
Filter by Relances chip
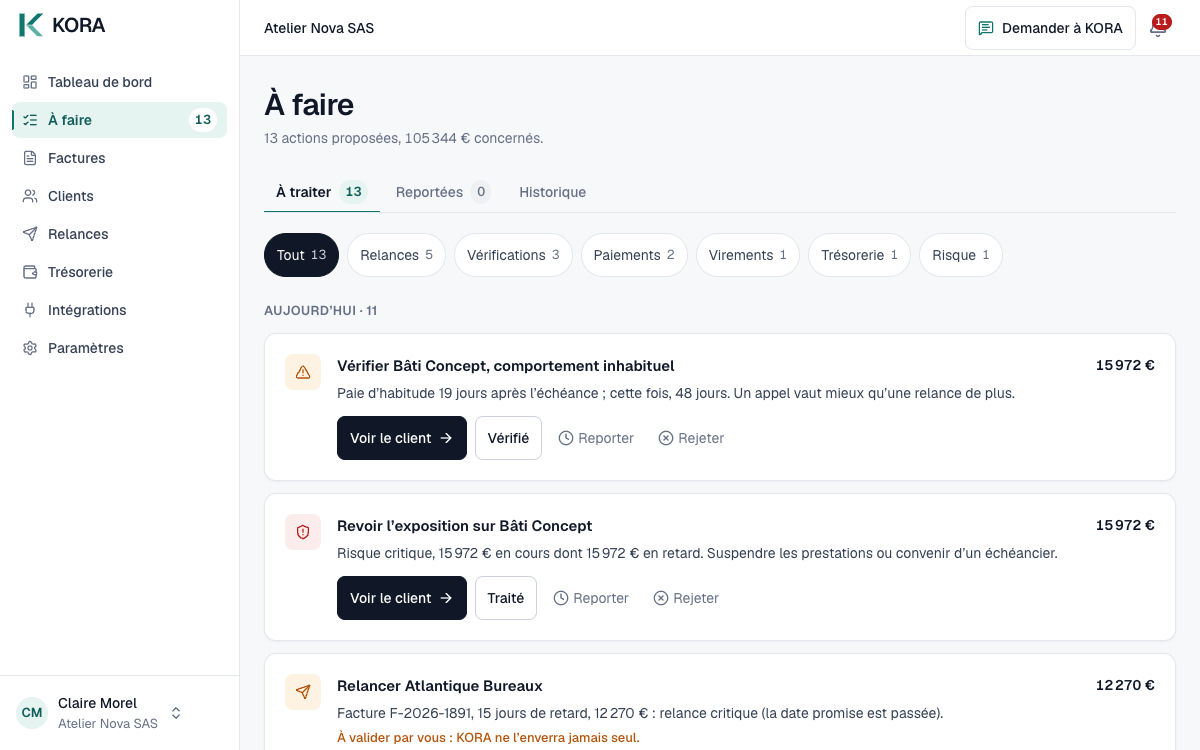coord(396,255)
